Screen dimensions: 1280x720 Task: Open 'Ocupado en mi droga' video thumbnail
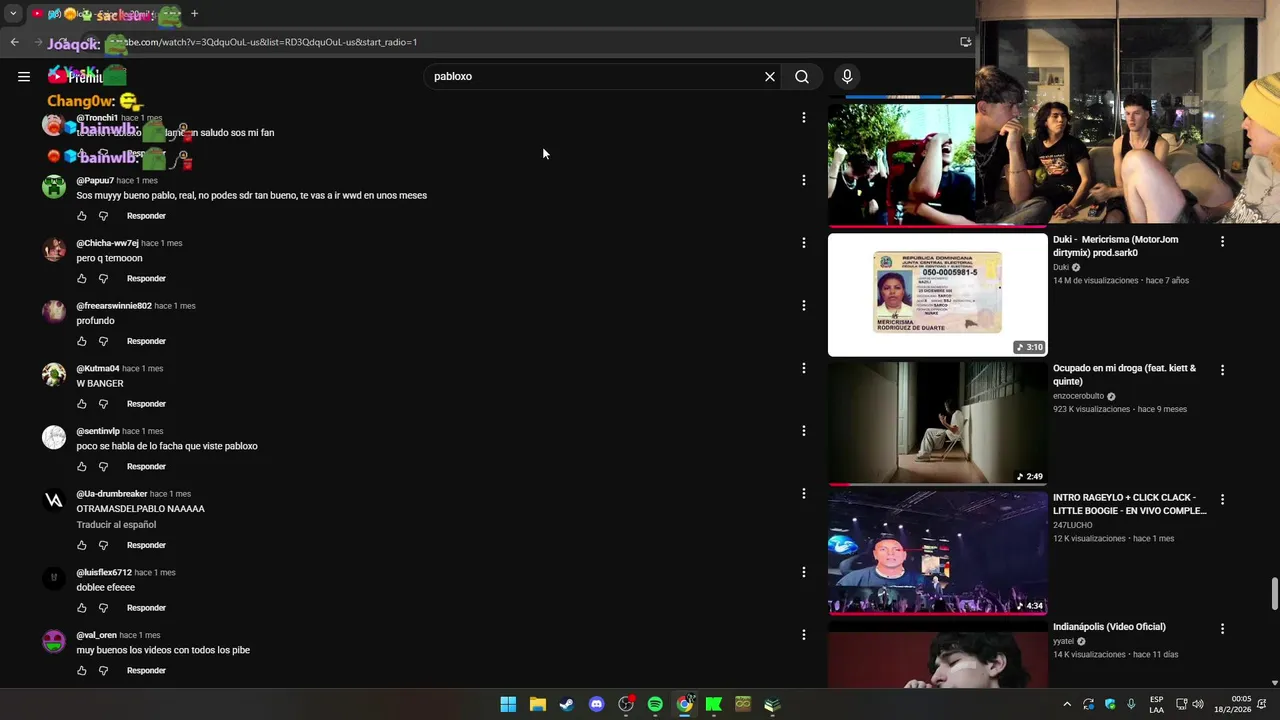(937, 424)
